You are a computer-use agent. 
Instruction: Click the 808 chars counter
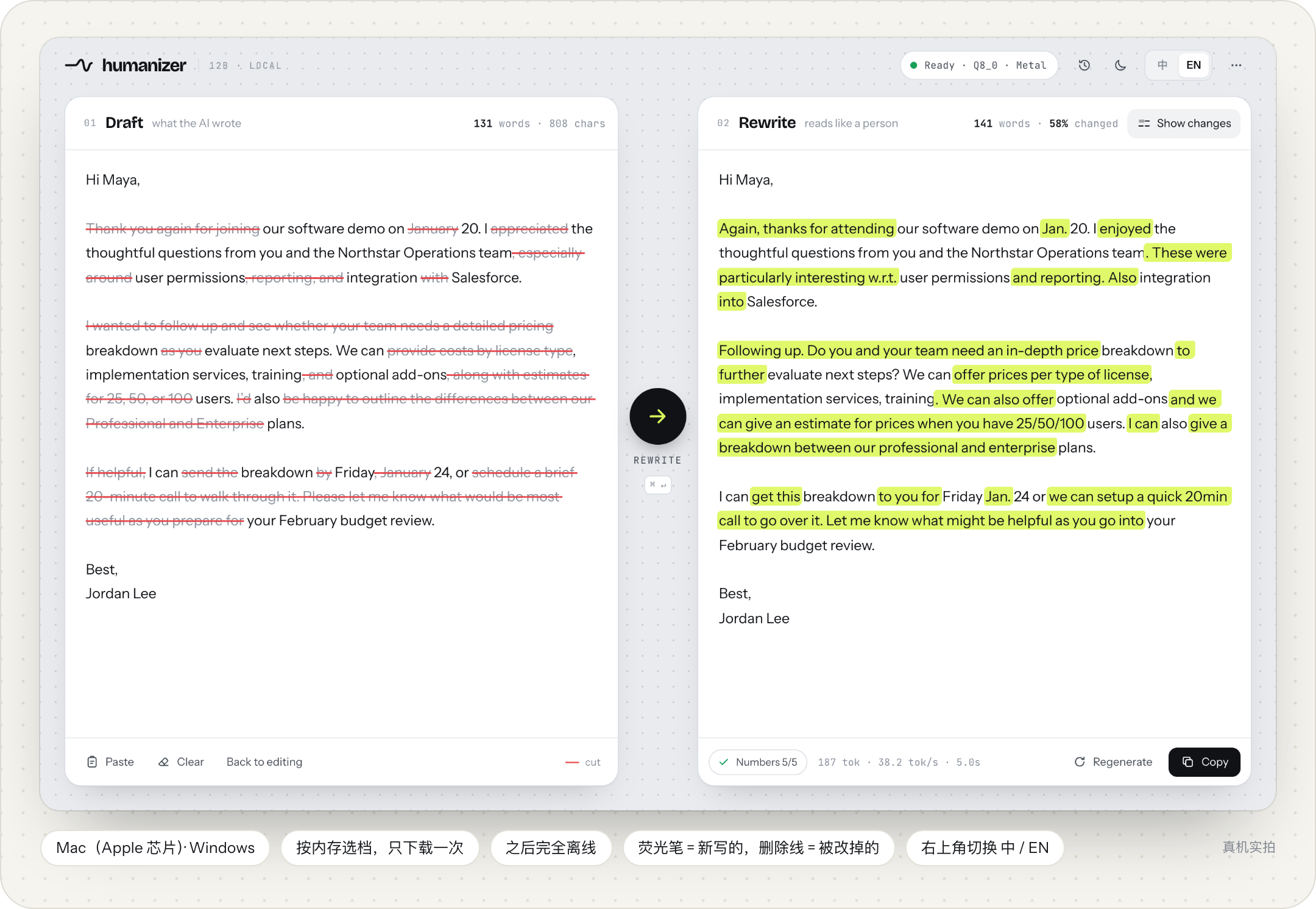pyautogui.click(x=577, y=124)
